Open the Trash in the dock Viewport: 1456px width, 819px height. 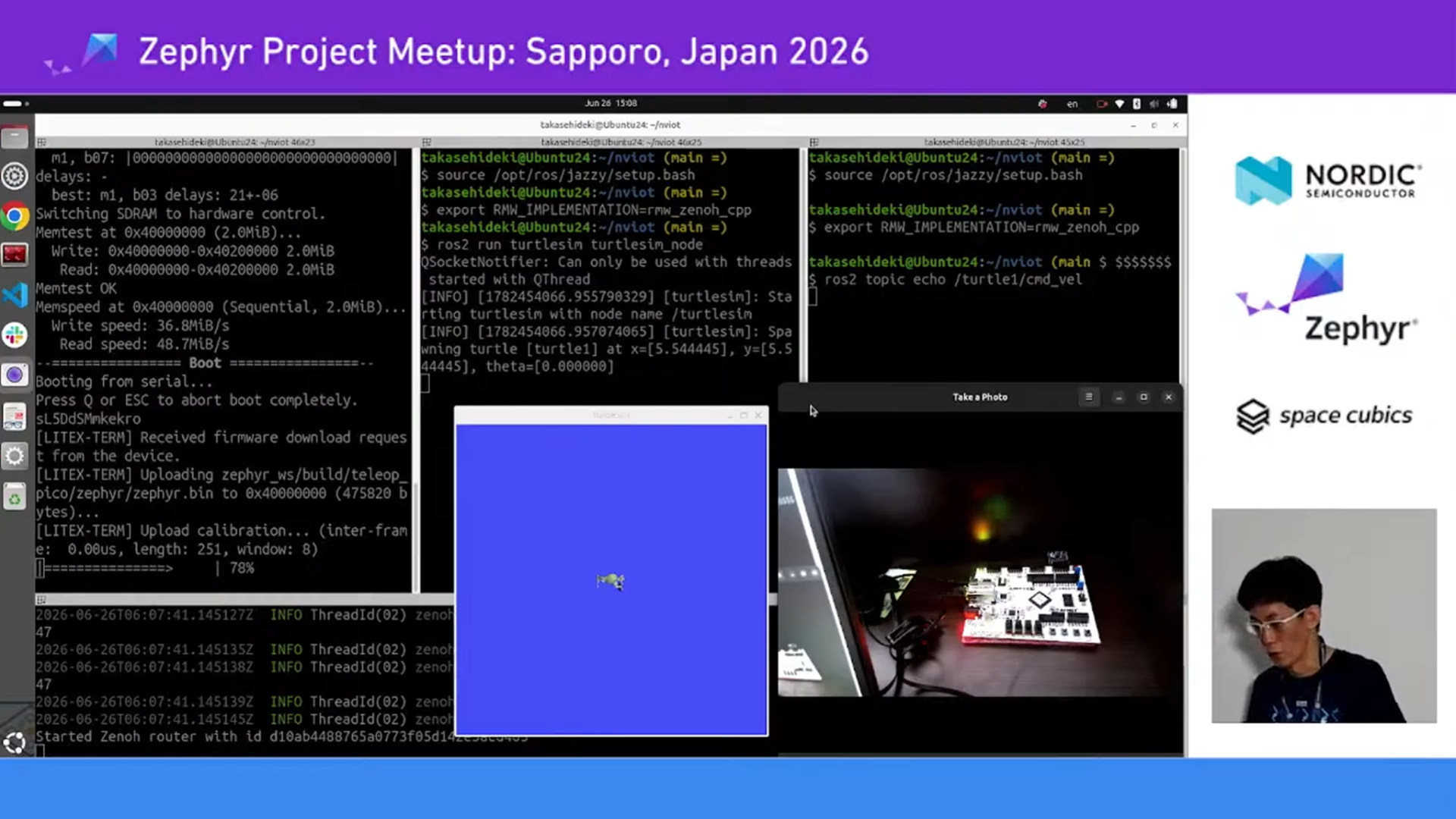(14, 497)
